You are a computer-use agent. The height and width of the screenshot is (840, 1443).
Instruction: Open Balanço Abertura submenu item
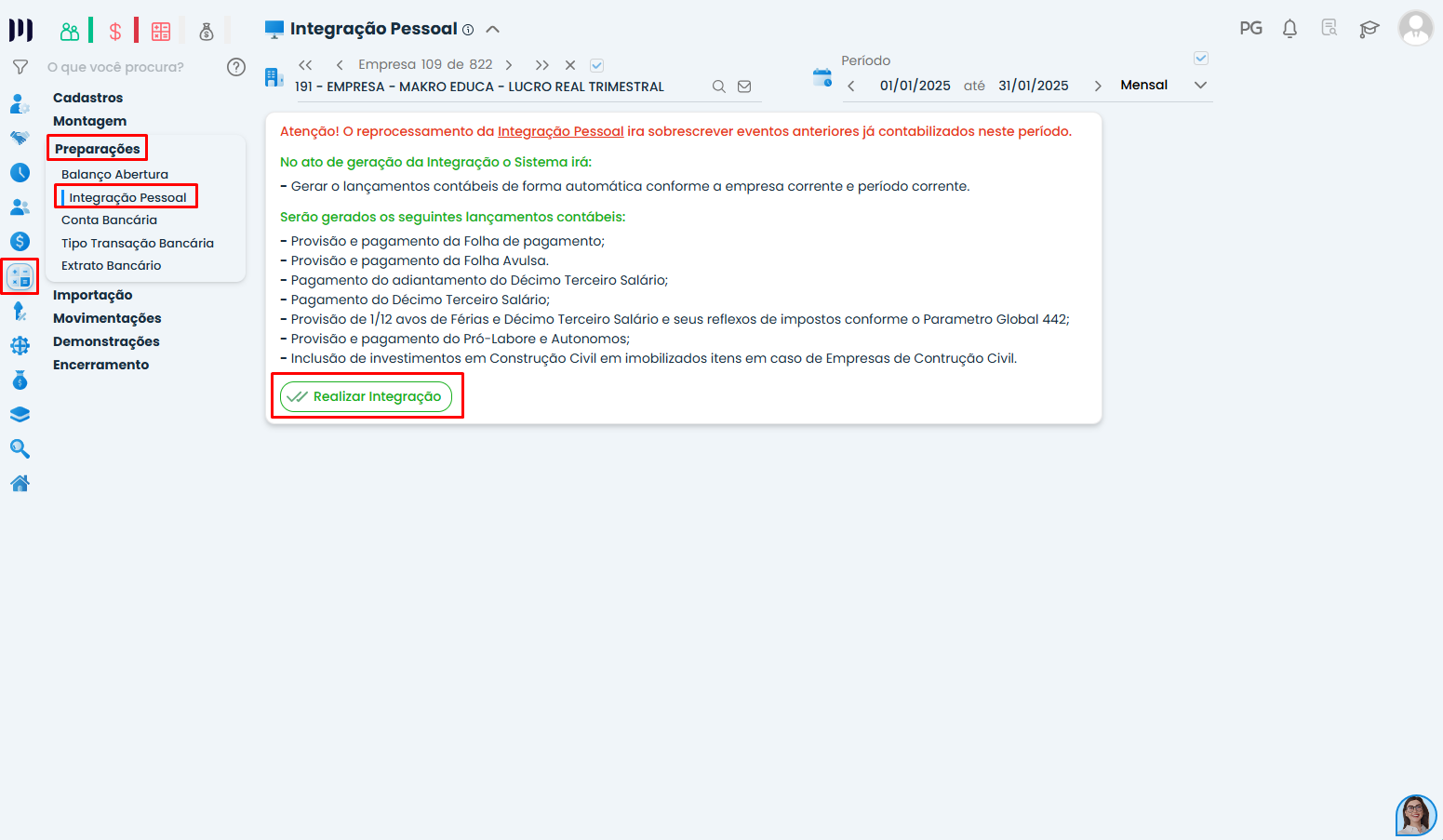click(x=114, y=174)
